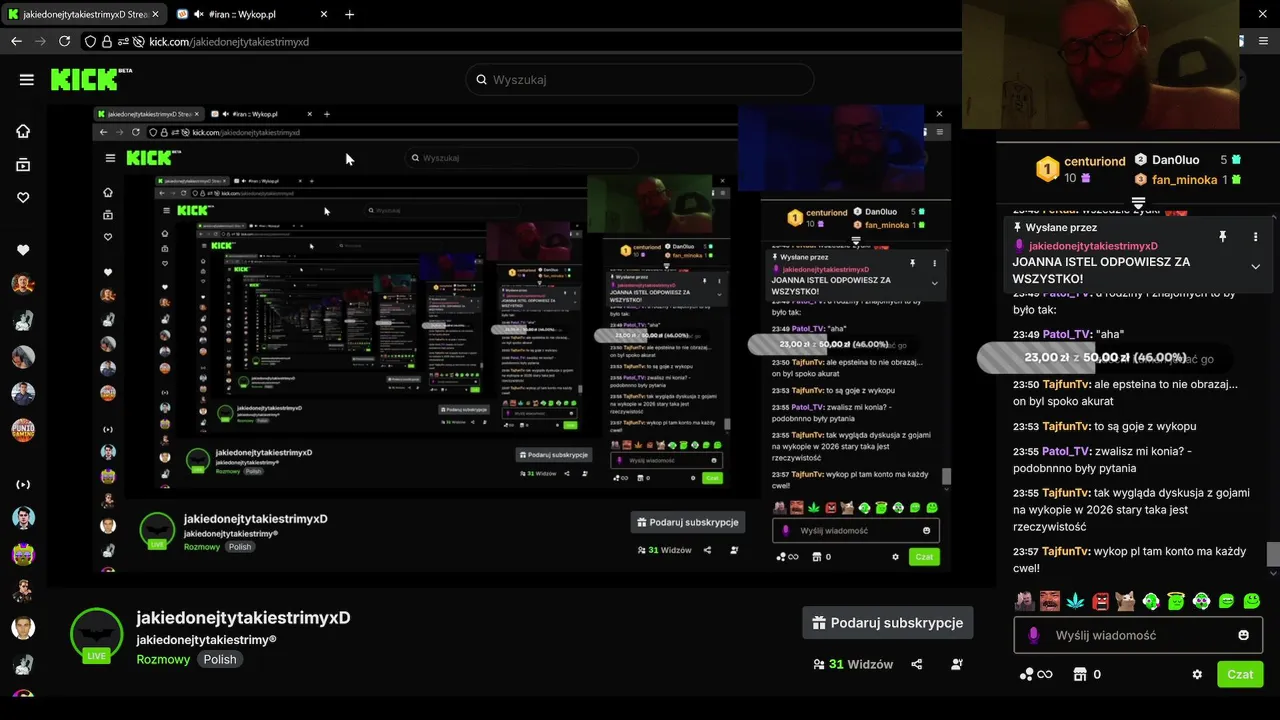
Task: Open Following outline heart in sidebar
Action: [23, 198]
